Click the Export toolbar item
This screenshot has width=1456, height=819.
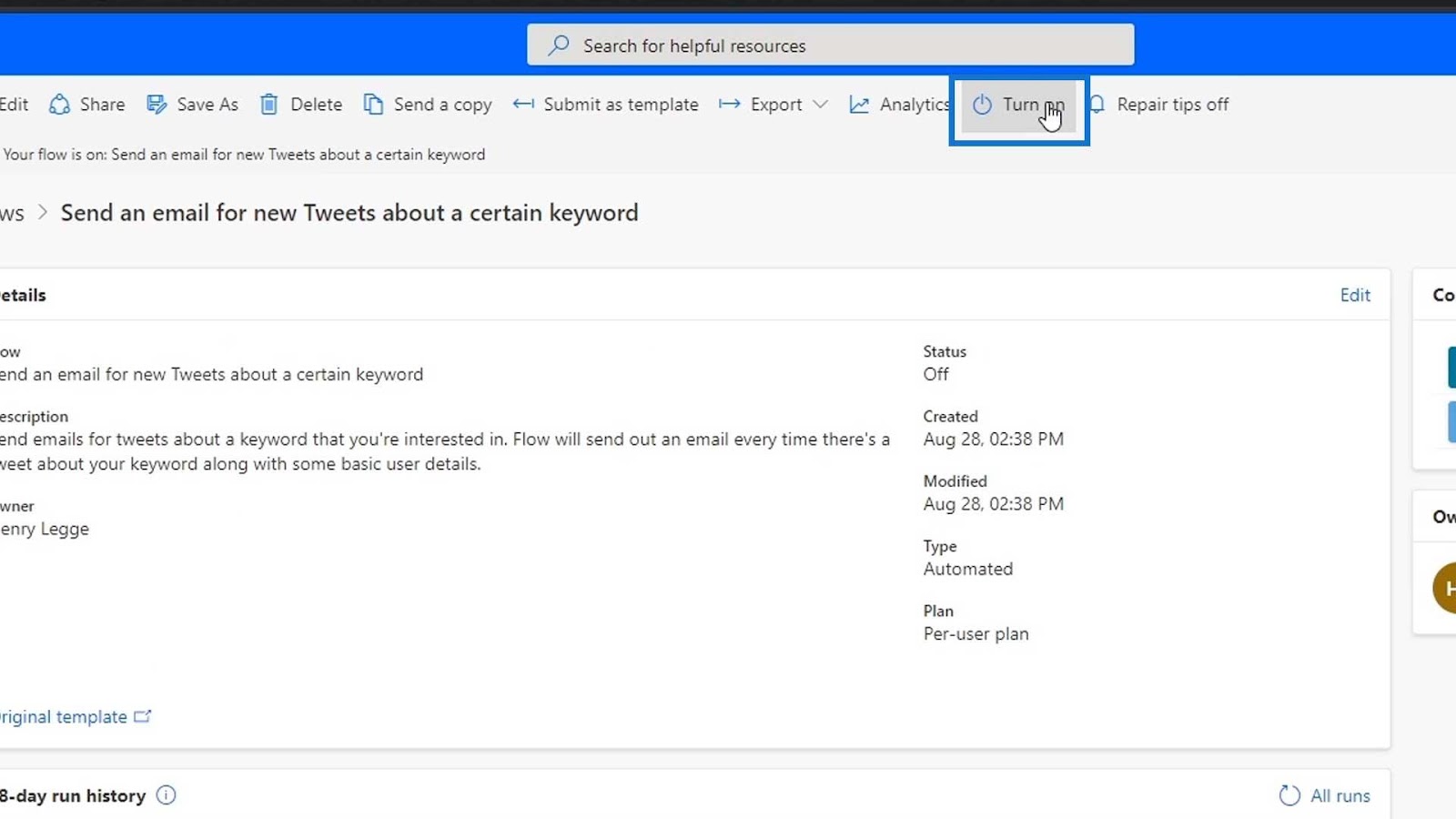775,105
